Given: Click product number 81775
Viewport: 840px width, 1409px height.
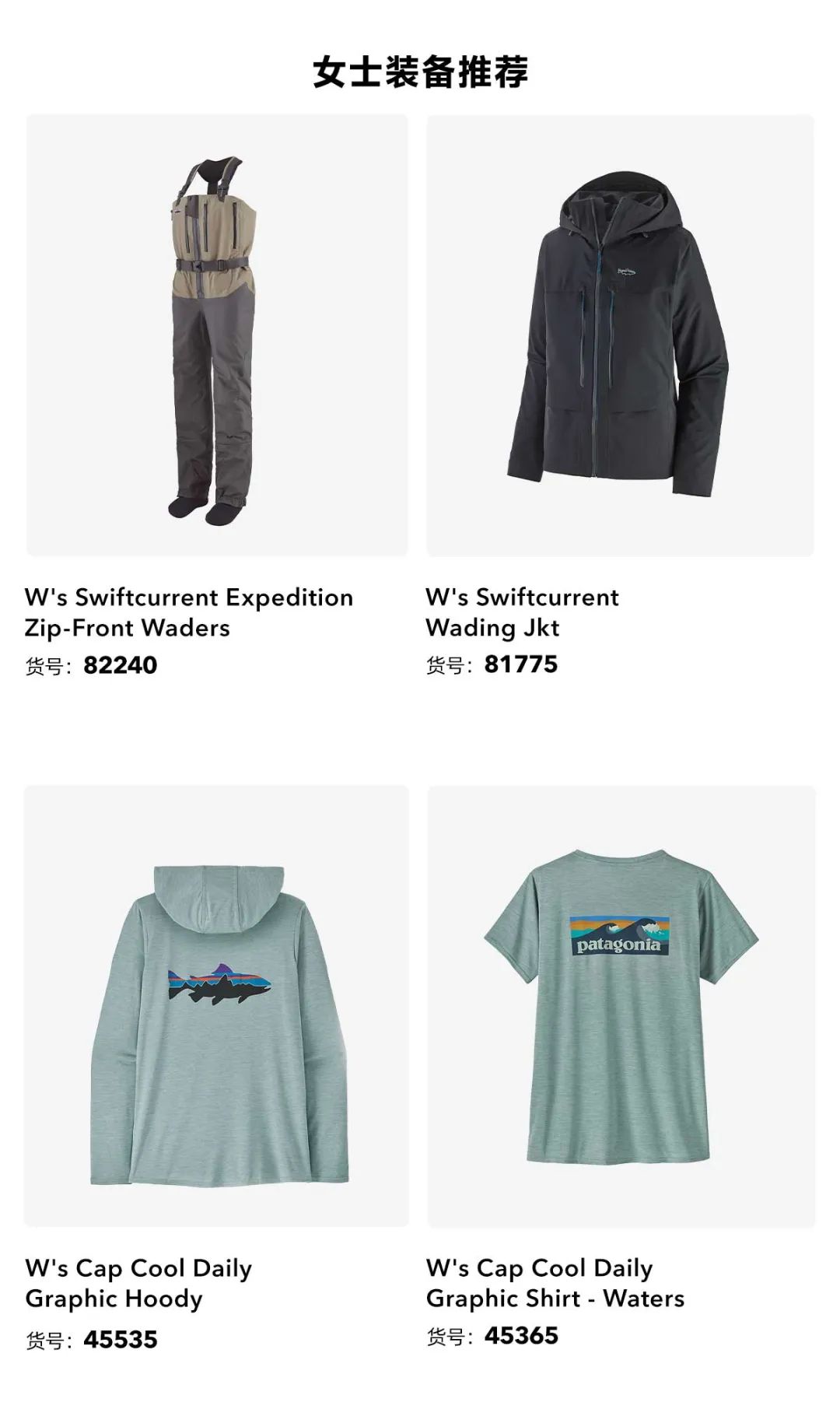Looking at the screenshot, I should (521, 664).
